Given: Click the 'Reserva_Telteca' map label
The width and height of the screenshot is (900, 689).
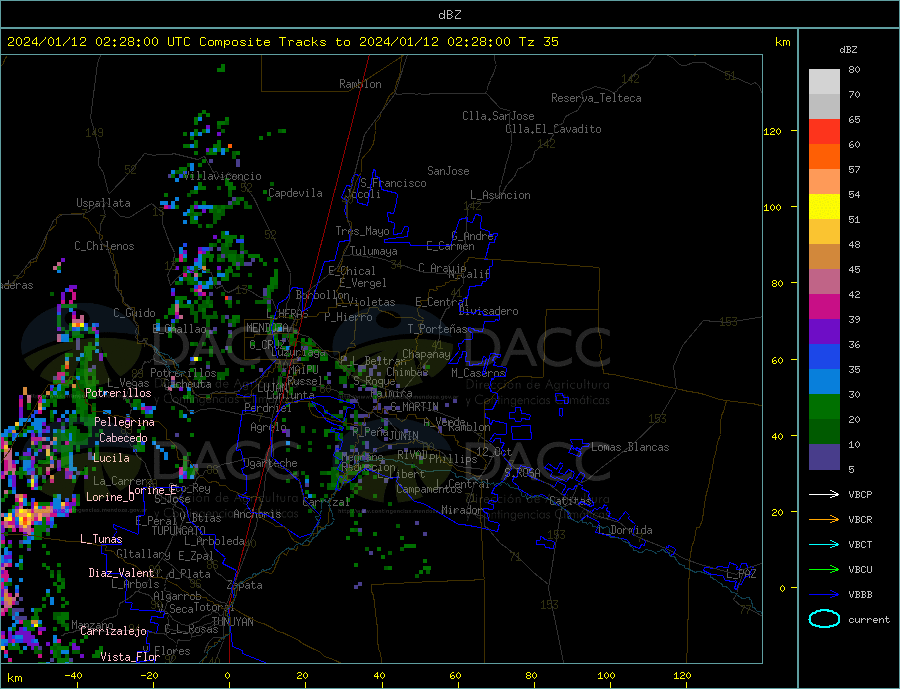Looking at the screenshot, I should click(596, 98).
